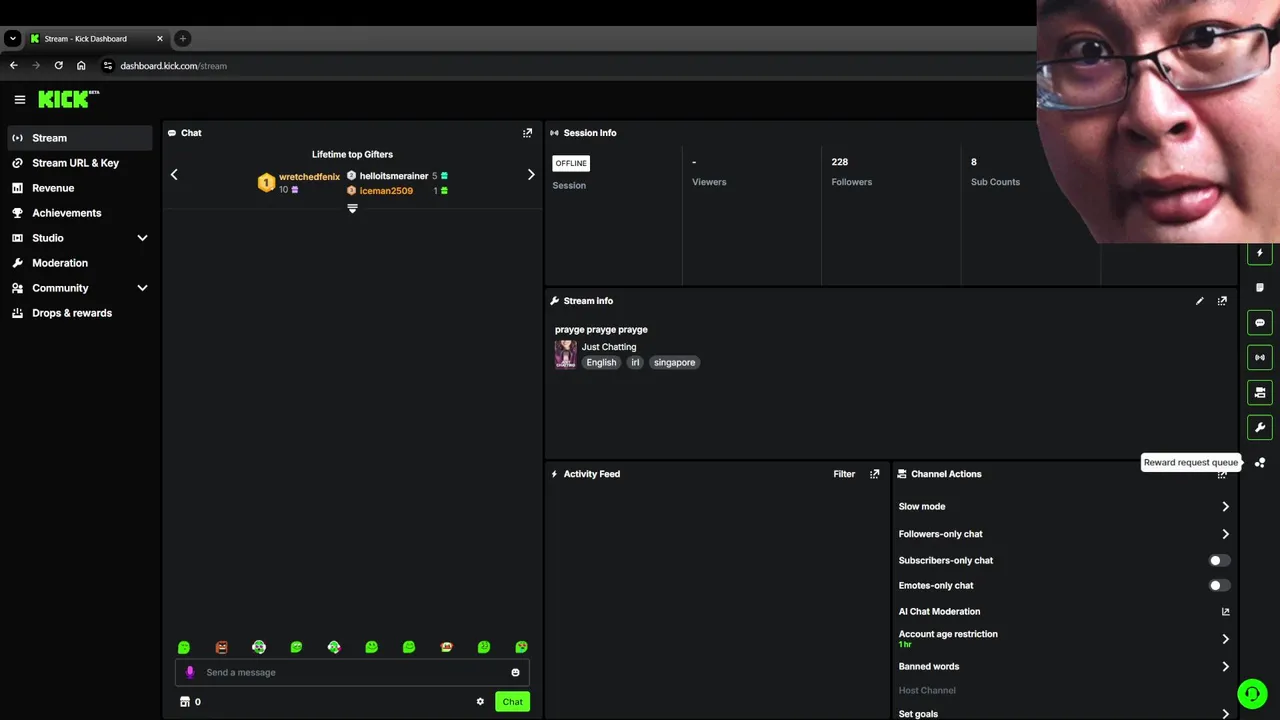Toggle Emotes-only chat switch
1280x720 pixels.
[1219, 586]
